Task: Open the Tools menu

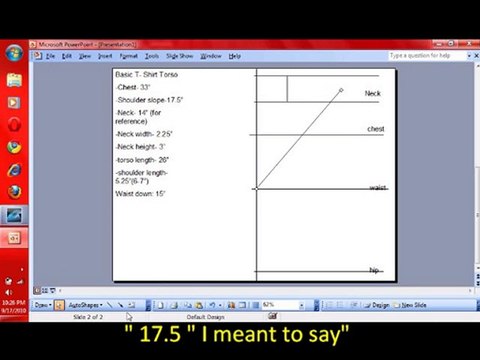Action: click(x=152, y=56)
